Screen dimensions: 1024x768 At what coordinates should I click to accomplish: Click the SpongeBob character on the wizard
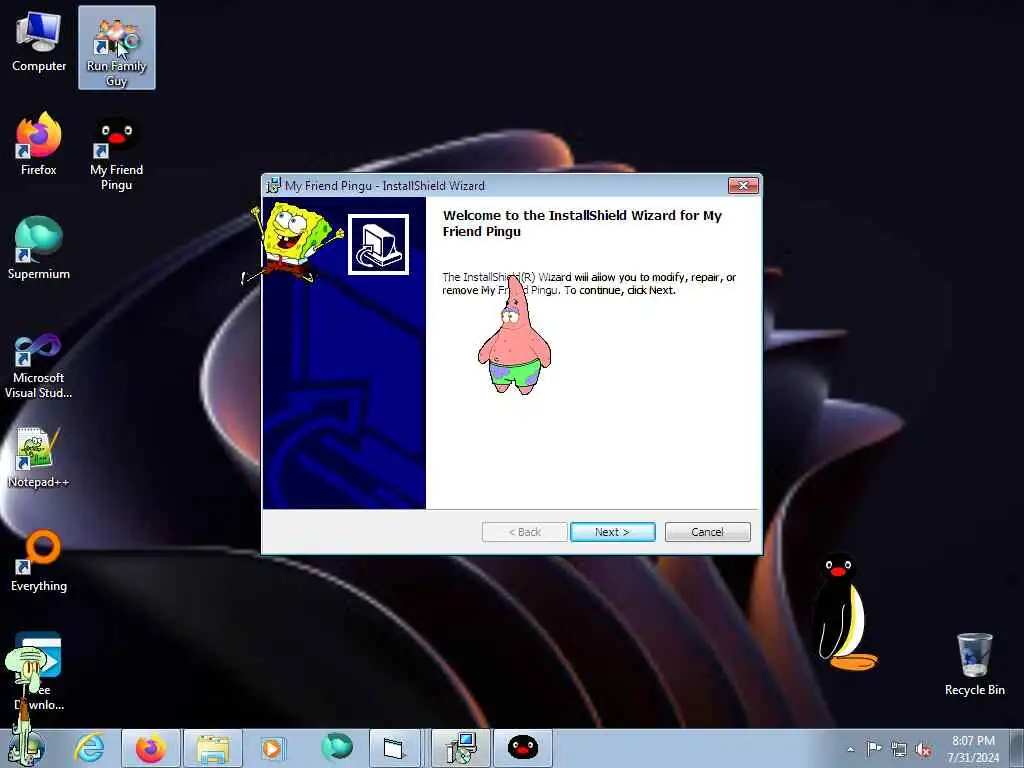coord(293,243)
